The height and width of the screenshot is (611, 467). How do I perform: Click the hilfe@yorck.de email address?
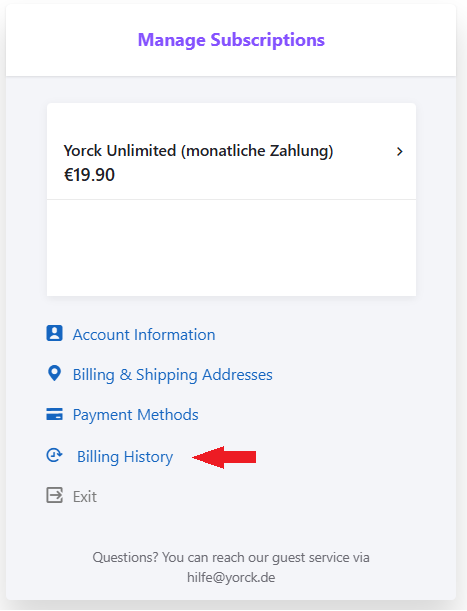coord(231,577)
